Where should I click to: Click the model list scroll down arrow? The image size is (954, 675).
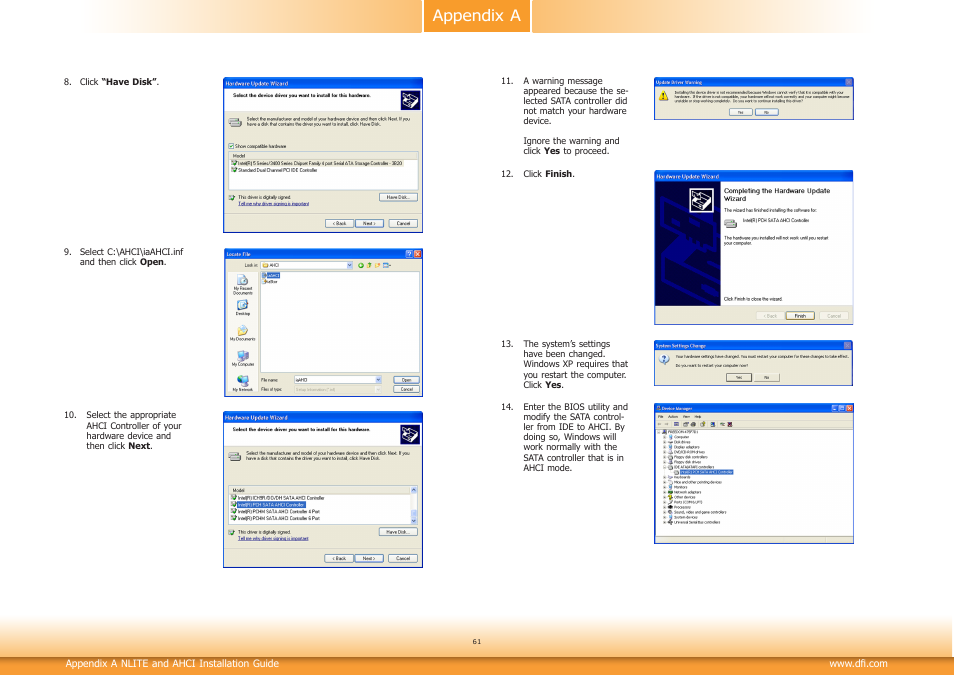pyautogui.click(x=414, y=521)
